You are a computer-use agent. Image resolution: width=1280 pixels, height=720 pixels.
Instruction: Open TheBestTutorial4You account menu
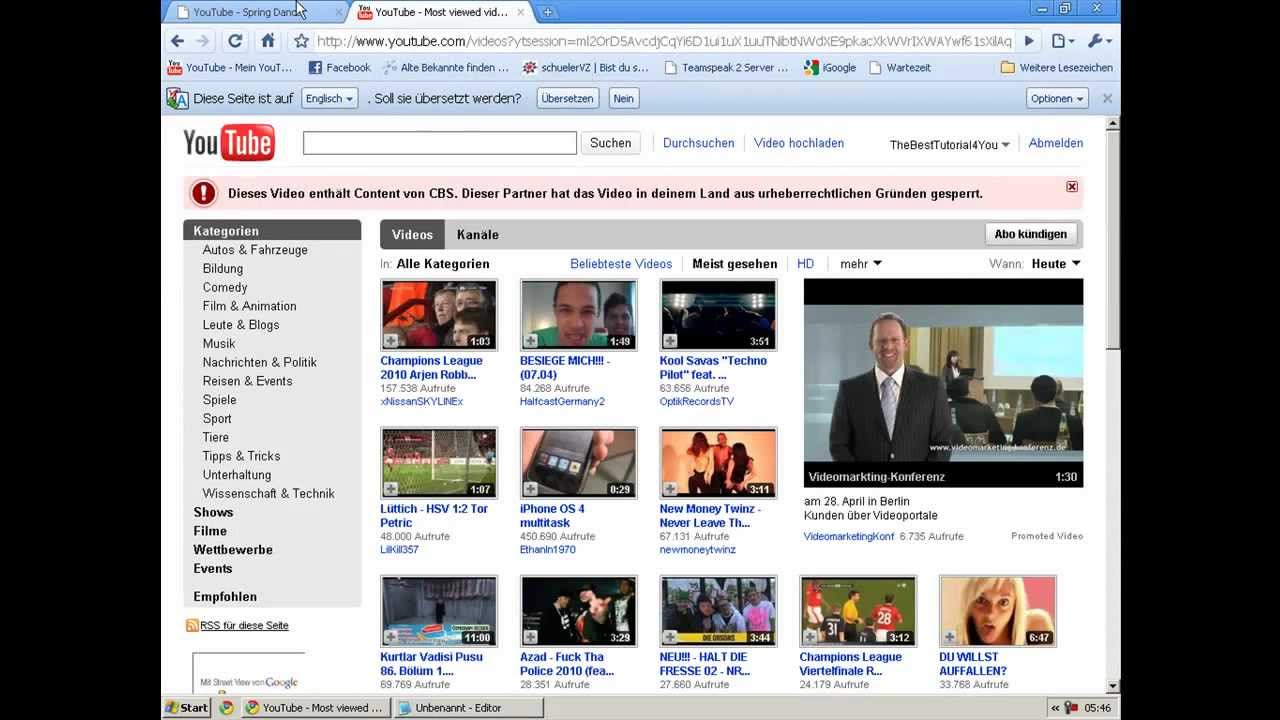tap(950, 144)
